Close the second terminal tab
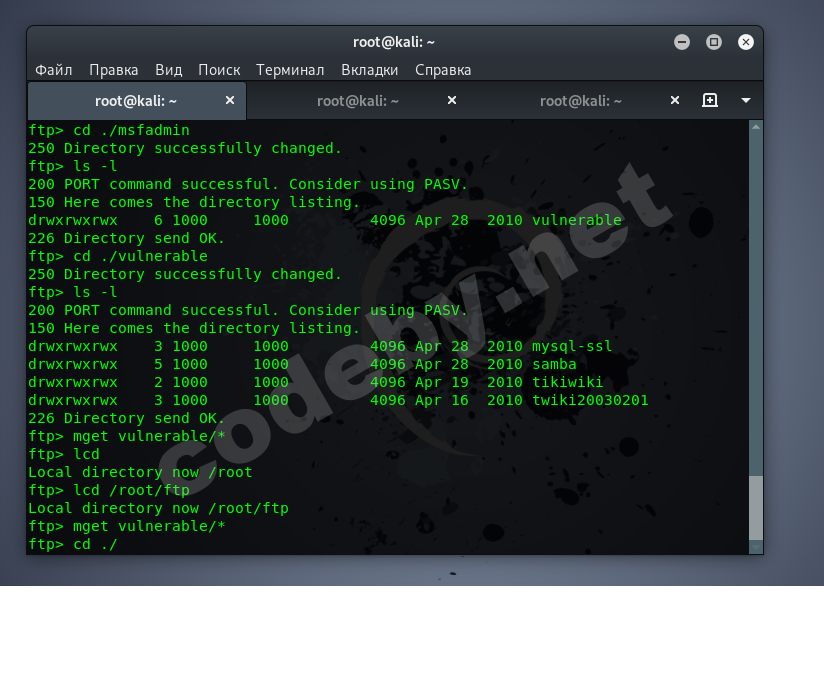 [451, 100]
